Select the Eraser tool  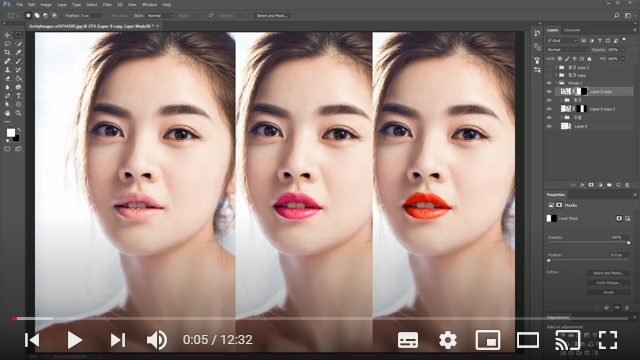pos(7,78)
